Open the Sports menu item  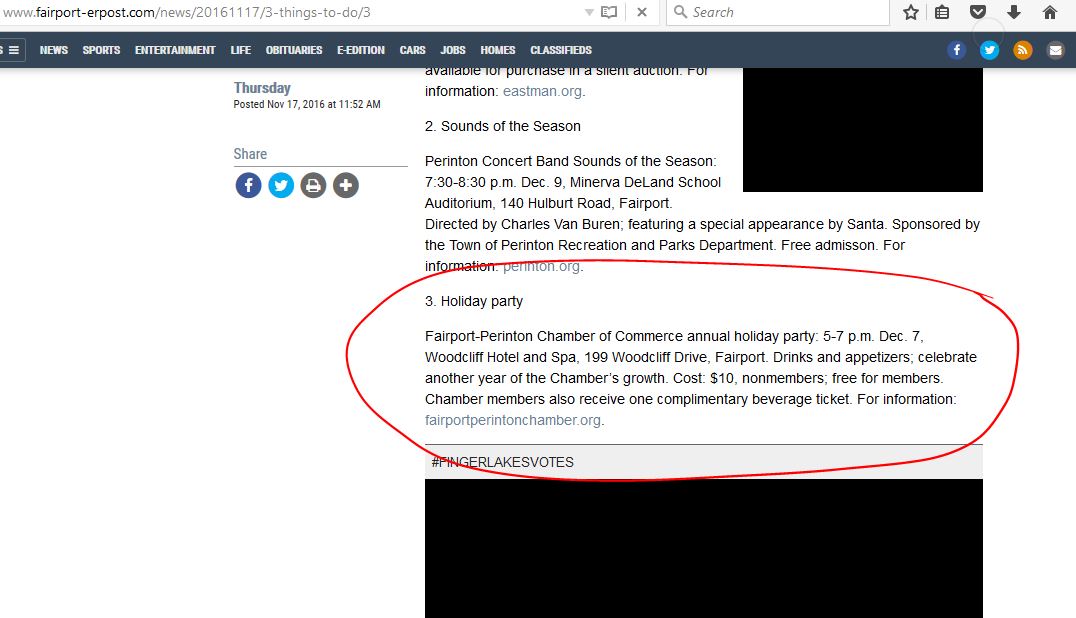(x=102, y=50)
